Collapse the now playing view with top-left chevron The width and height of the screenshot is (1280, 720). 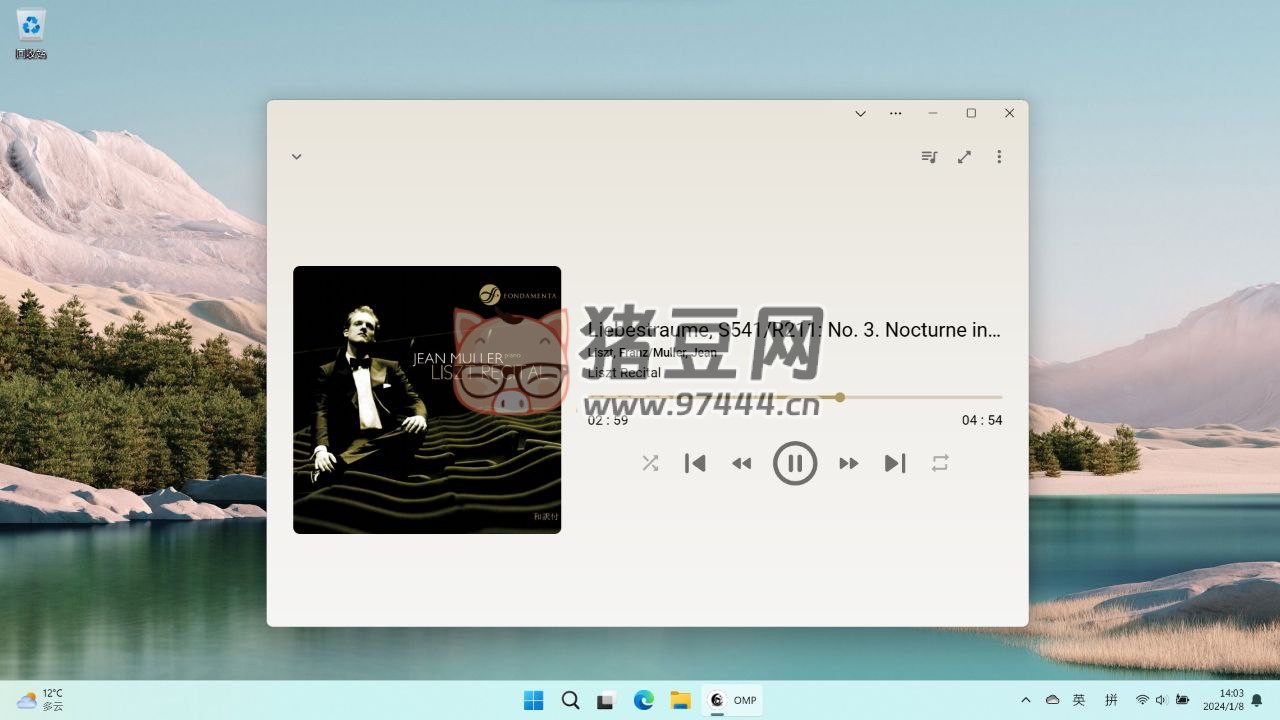click(x=296, y=157)
